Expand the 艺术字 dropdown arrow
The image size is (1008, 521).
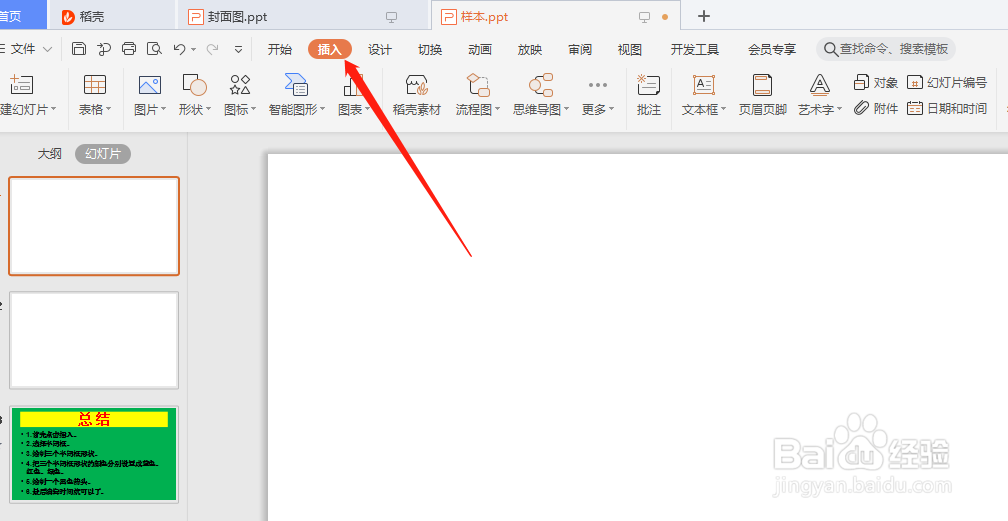coord(839,109)
